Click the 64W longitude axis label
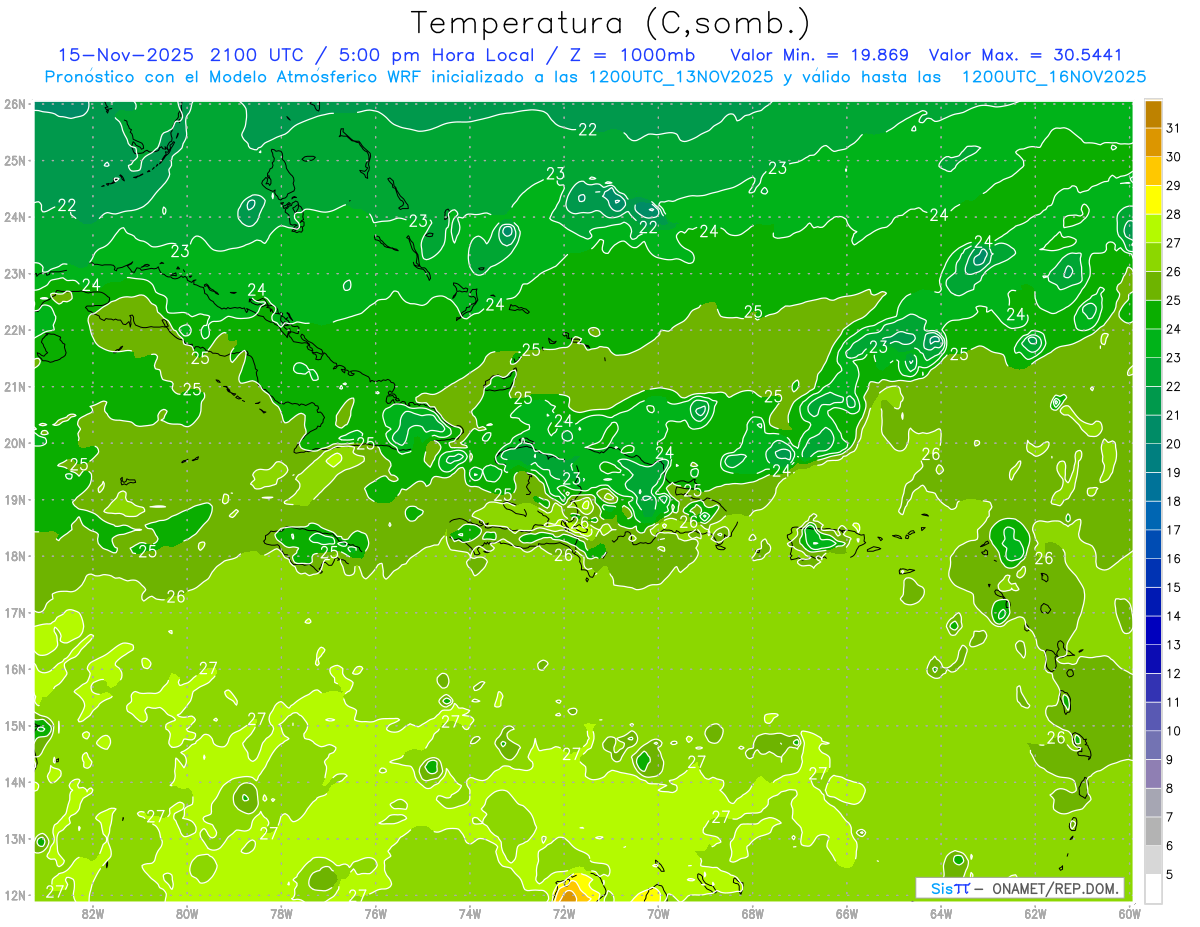 click(x=941, y=913)
